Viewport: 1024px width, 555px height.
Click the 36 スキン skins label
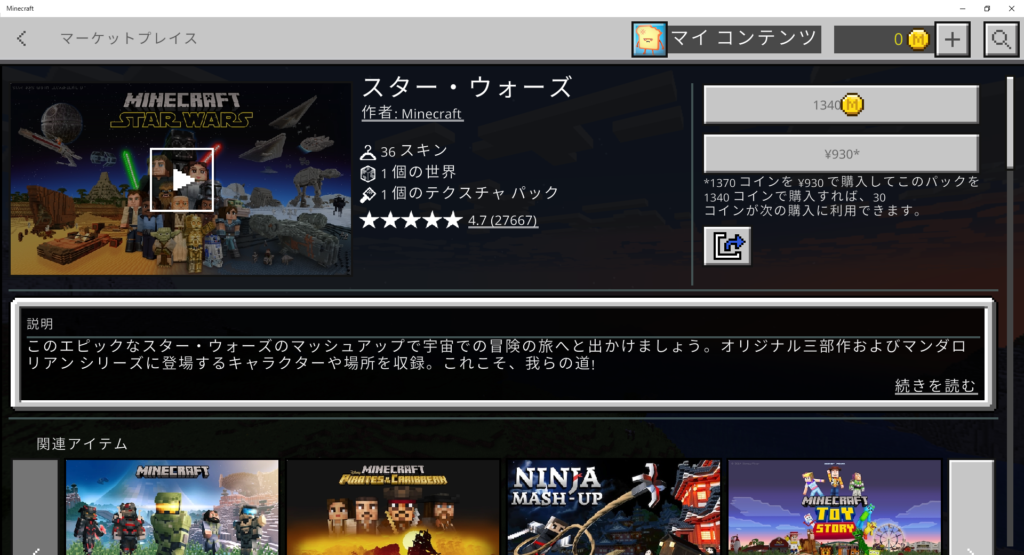[414, 151]
